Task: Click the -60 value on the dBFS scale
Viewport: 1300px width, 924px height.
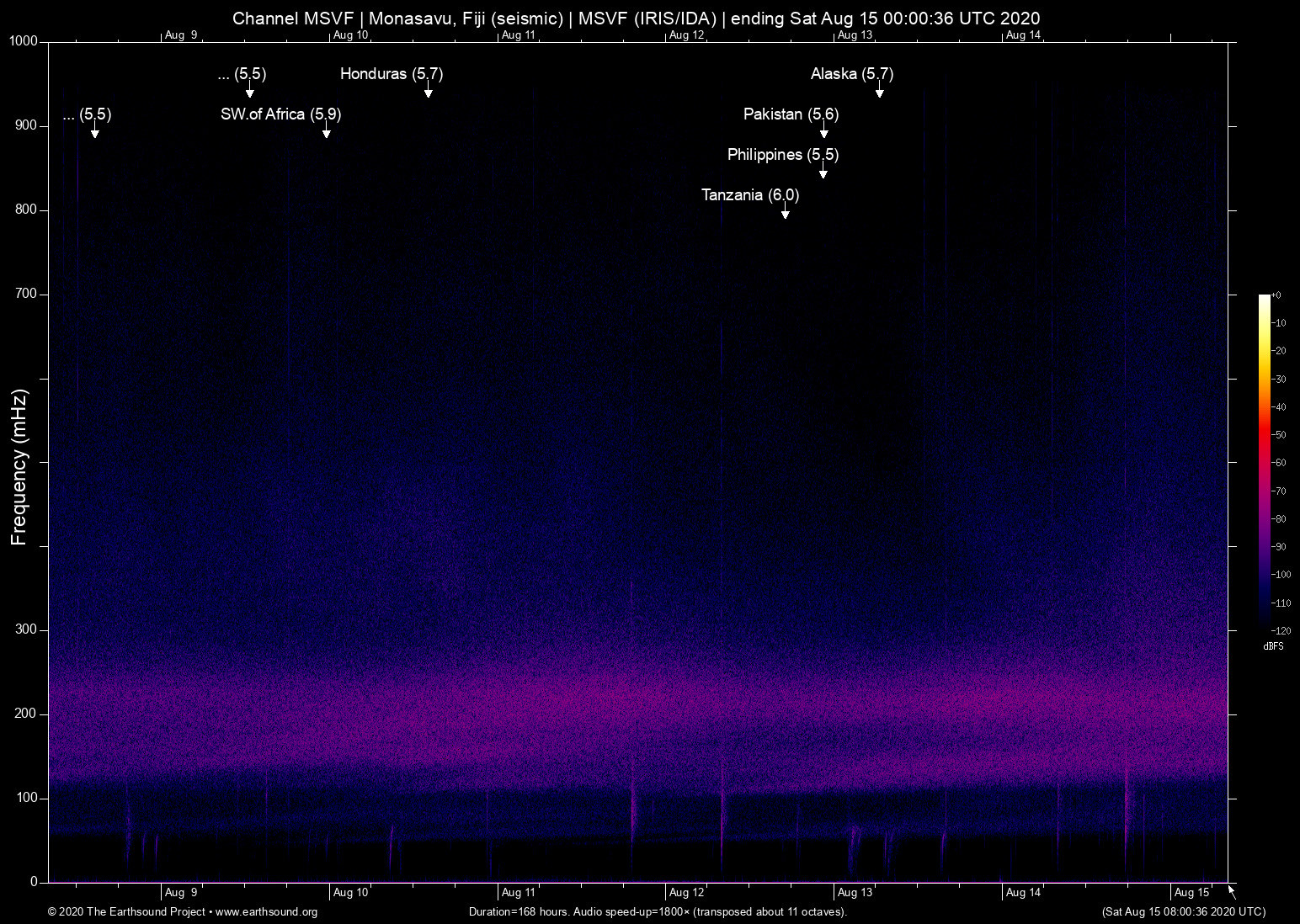Action: 1279,463
